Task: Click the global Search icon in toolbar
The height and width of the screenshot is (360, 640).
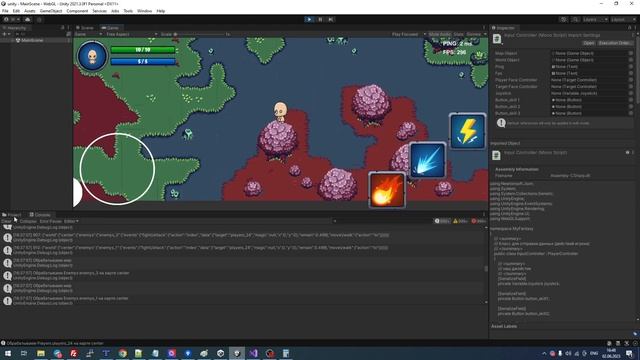Action: (x=575, y=19)
